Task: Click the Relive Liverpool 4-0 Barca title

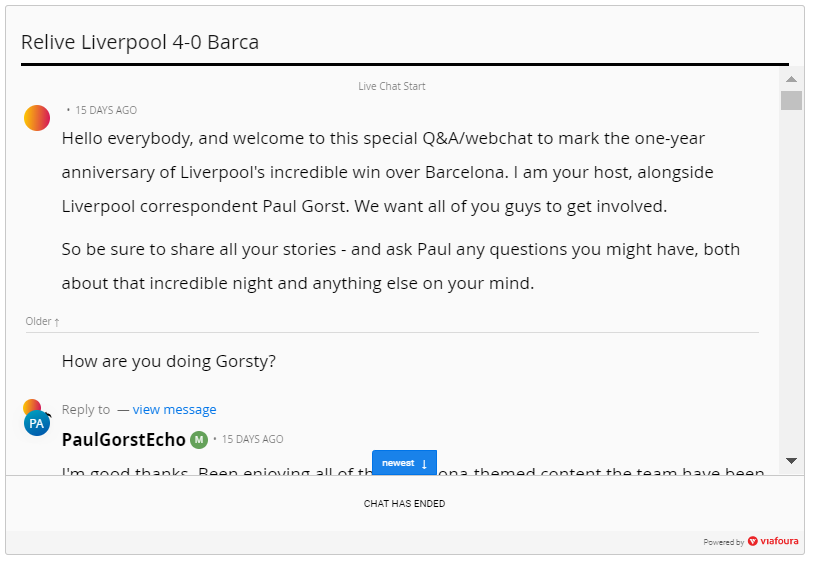Action: point(140,42)
